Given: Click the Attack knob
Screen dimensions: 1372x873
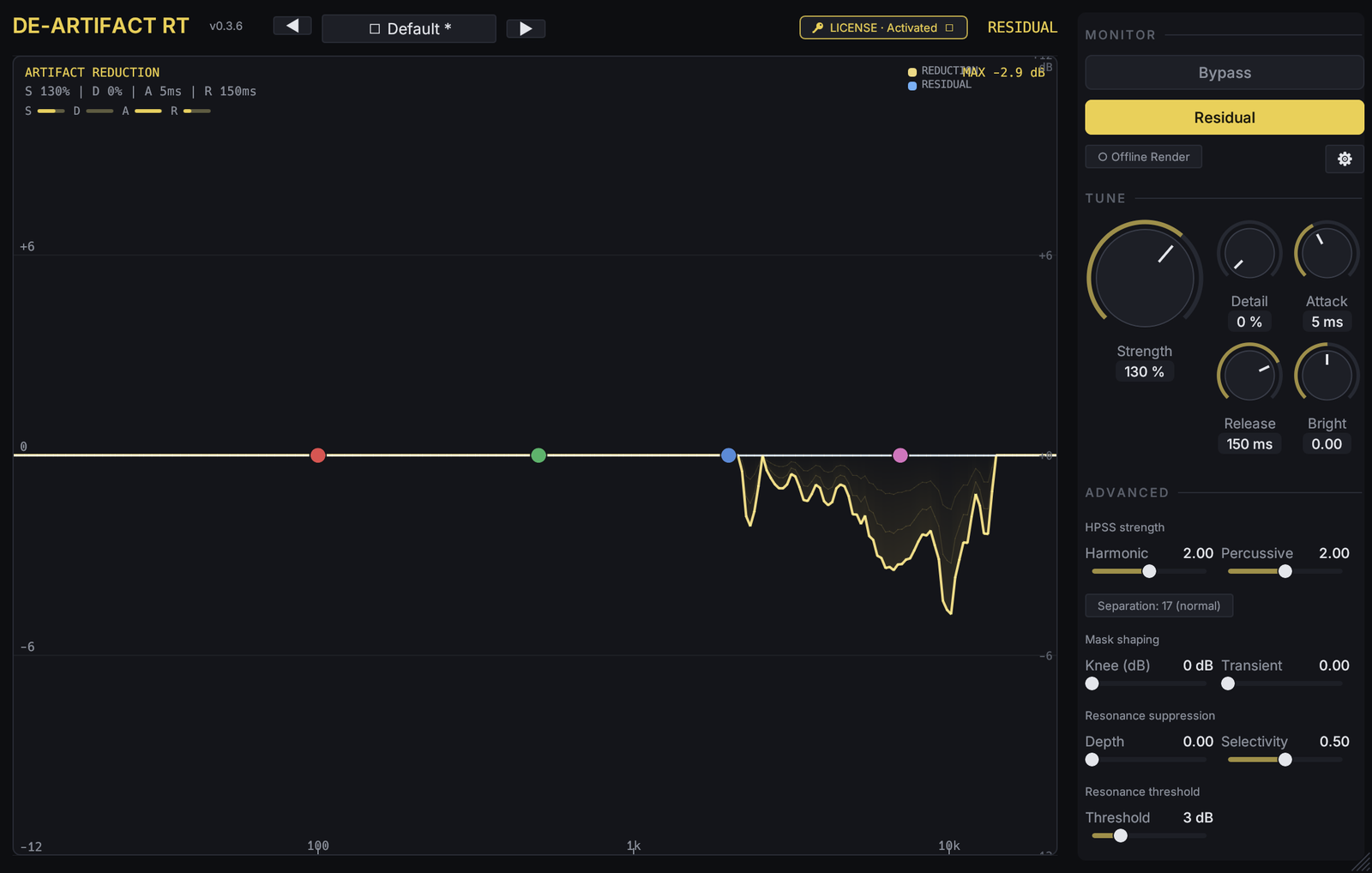Looking at the screenshot, I should point(1327,253).
